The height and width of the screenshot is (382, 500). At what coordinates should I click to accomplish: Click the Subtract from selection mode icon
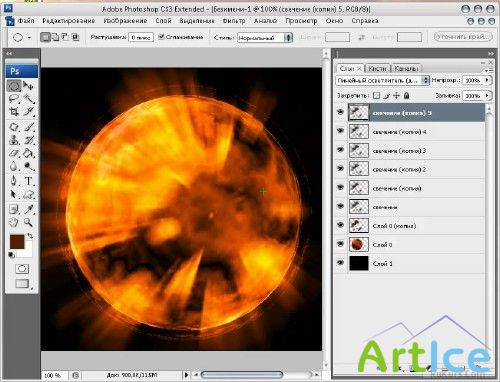pos(65,37)
